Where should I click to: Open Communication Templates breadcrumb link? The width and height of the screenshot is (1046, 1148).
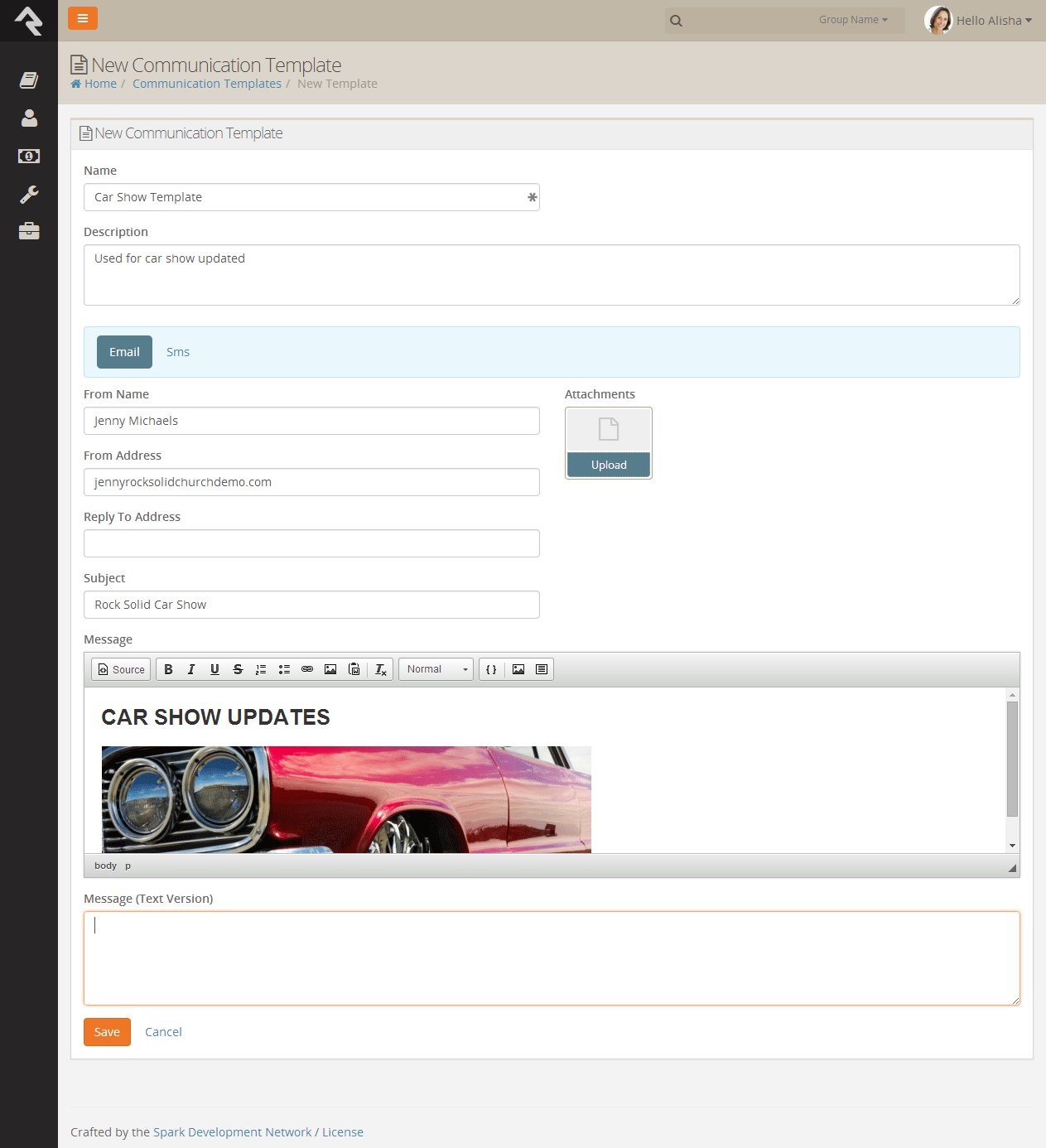pos(207,84)
